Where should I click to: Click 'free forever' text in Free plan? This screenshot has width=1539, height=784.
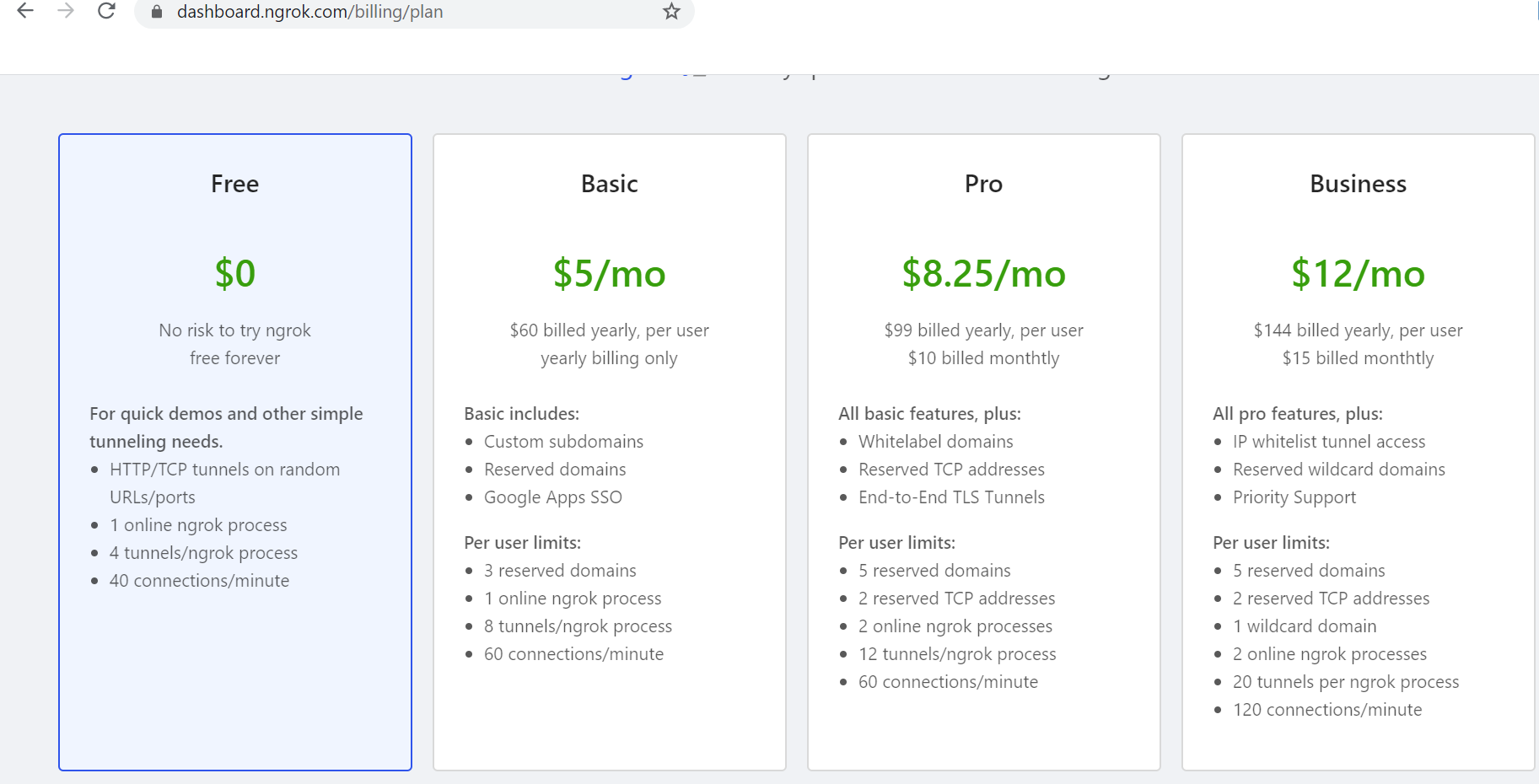235,358
